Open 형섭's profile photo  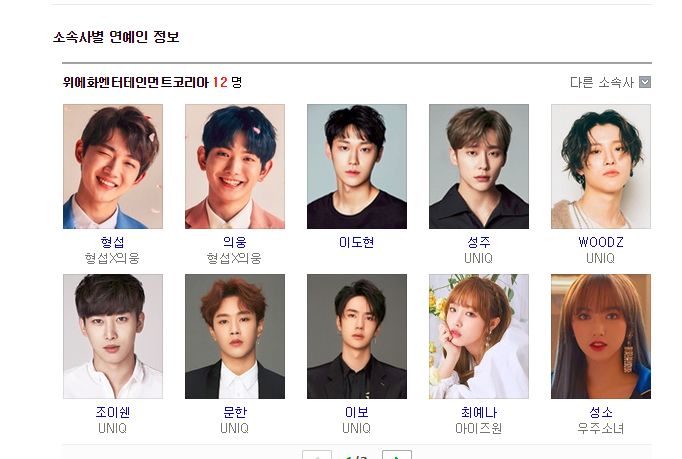[x=113, y=166]
